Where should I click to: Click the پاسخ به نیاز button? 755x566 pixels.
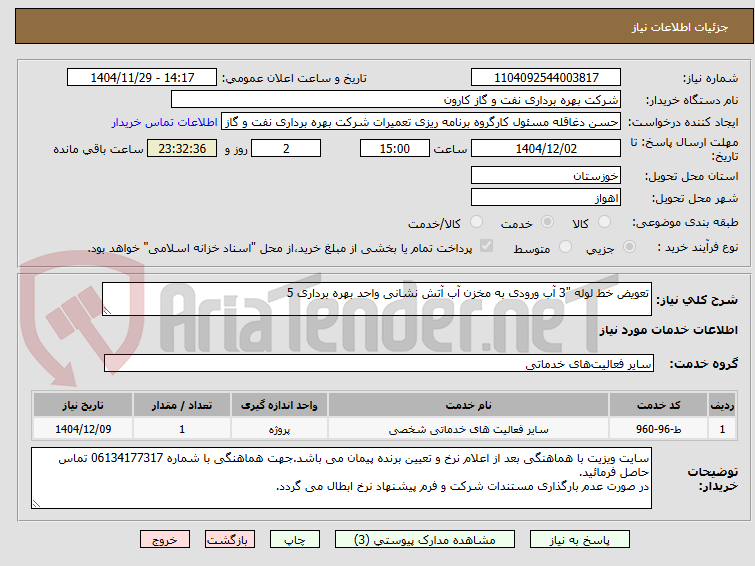[x=580, y=540]
